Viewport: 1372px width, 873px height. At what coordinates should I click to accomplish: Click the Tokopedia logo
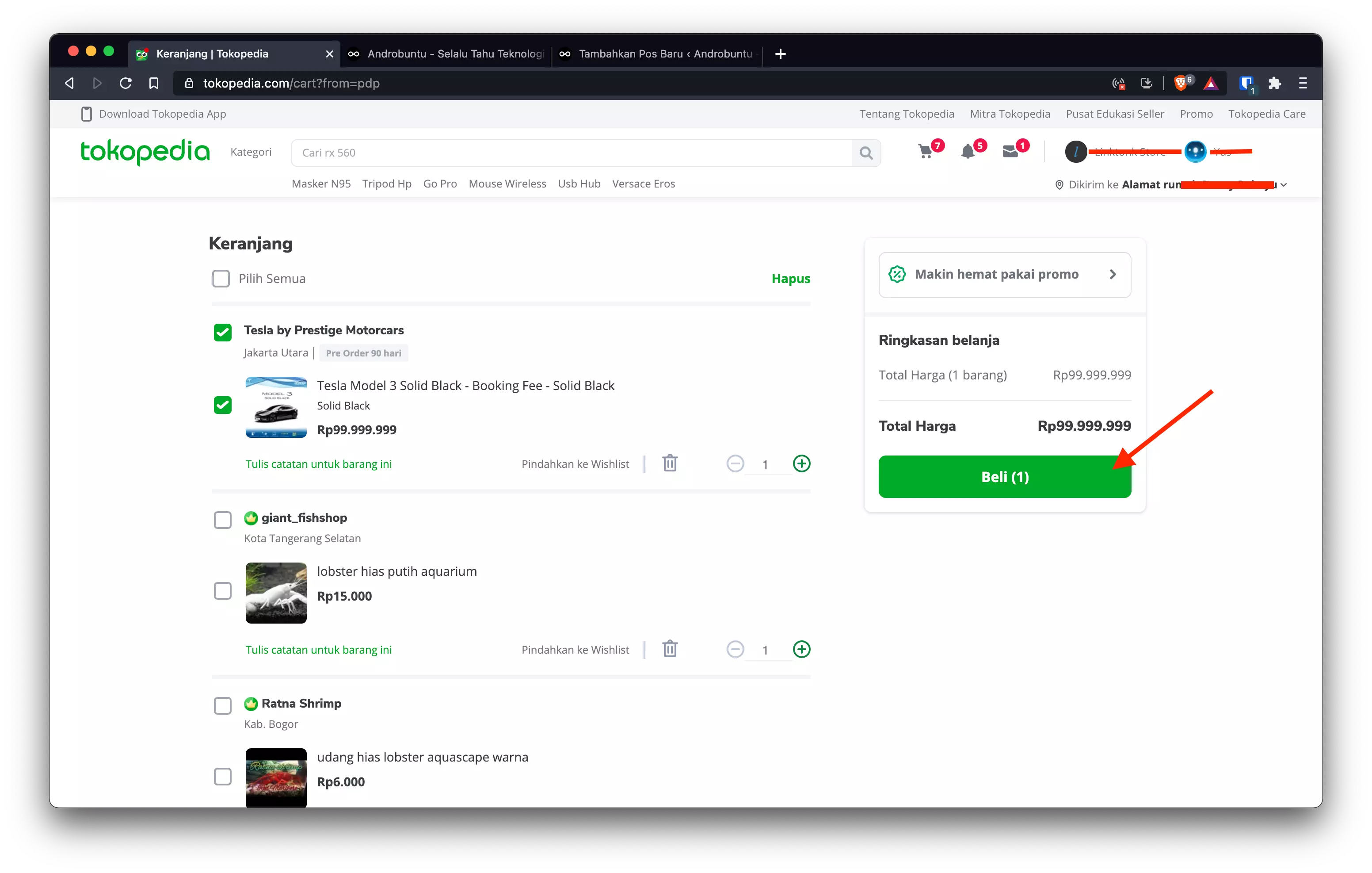point(145,152)
